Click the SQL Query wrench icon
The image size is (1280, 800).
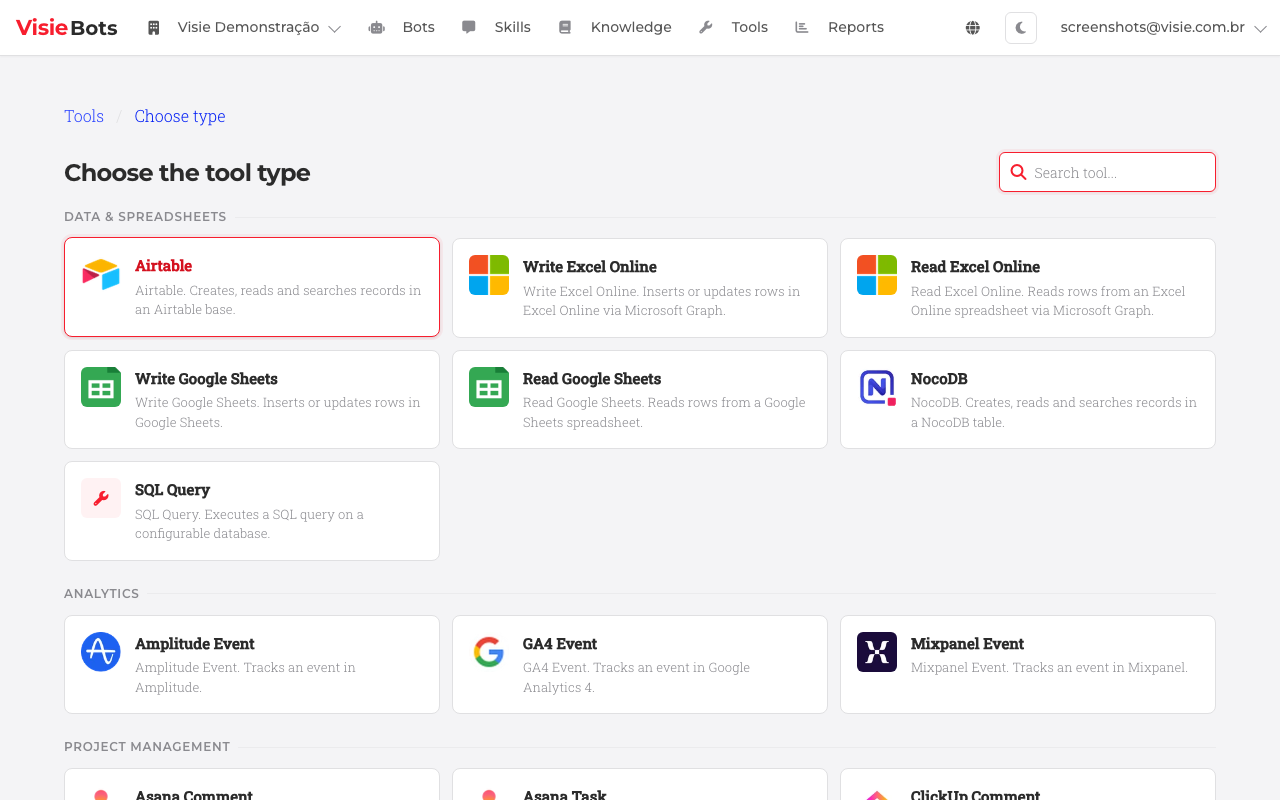point(100,498)
